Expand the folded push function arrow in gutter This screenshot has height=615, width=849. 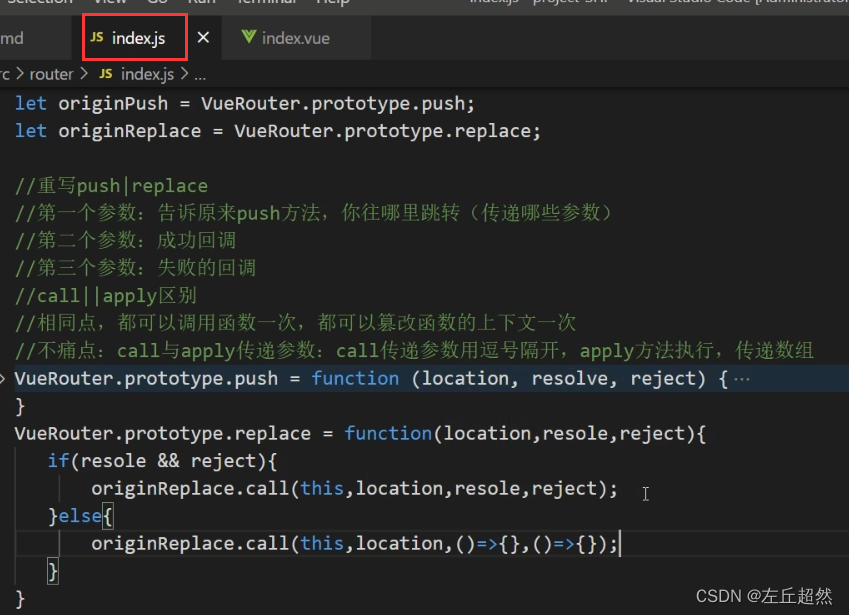[3, 378]
